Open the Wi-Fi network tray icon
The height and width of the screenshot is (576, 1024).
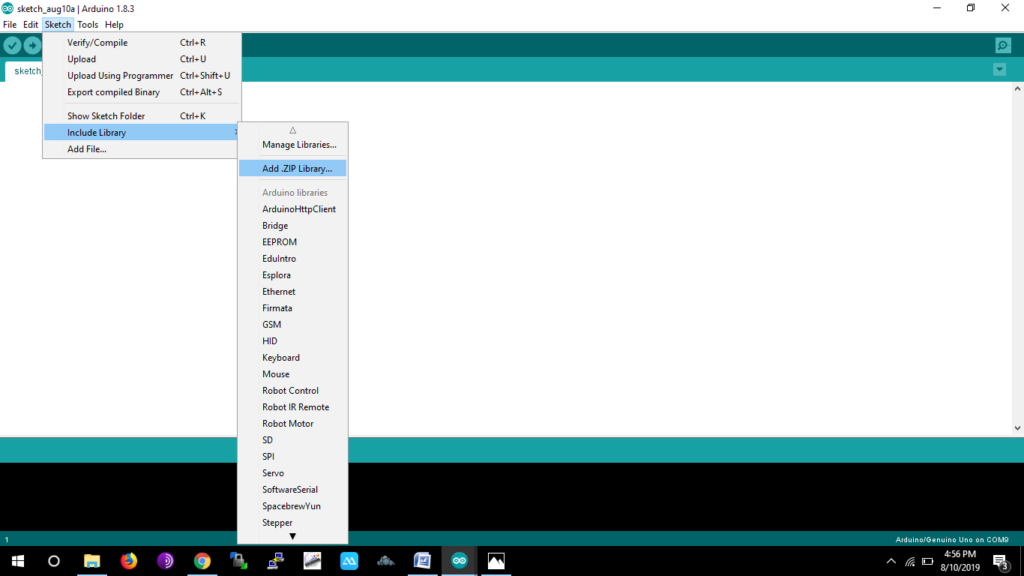(910, 561)
